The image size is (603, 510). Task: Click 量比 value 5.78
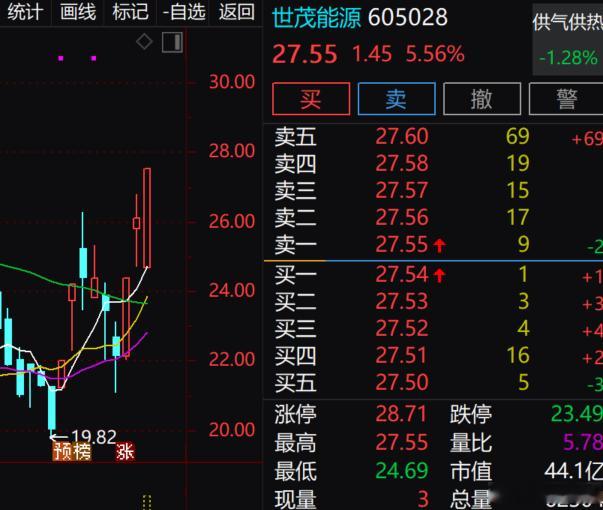(582, 442)
